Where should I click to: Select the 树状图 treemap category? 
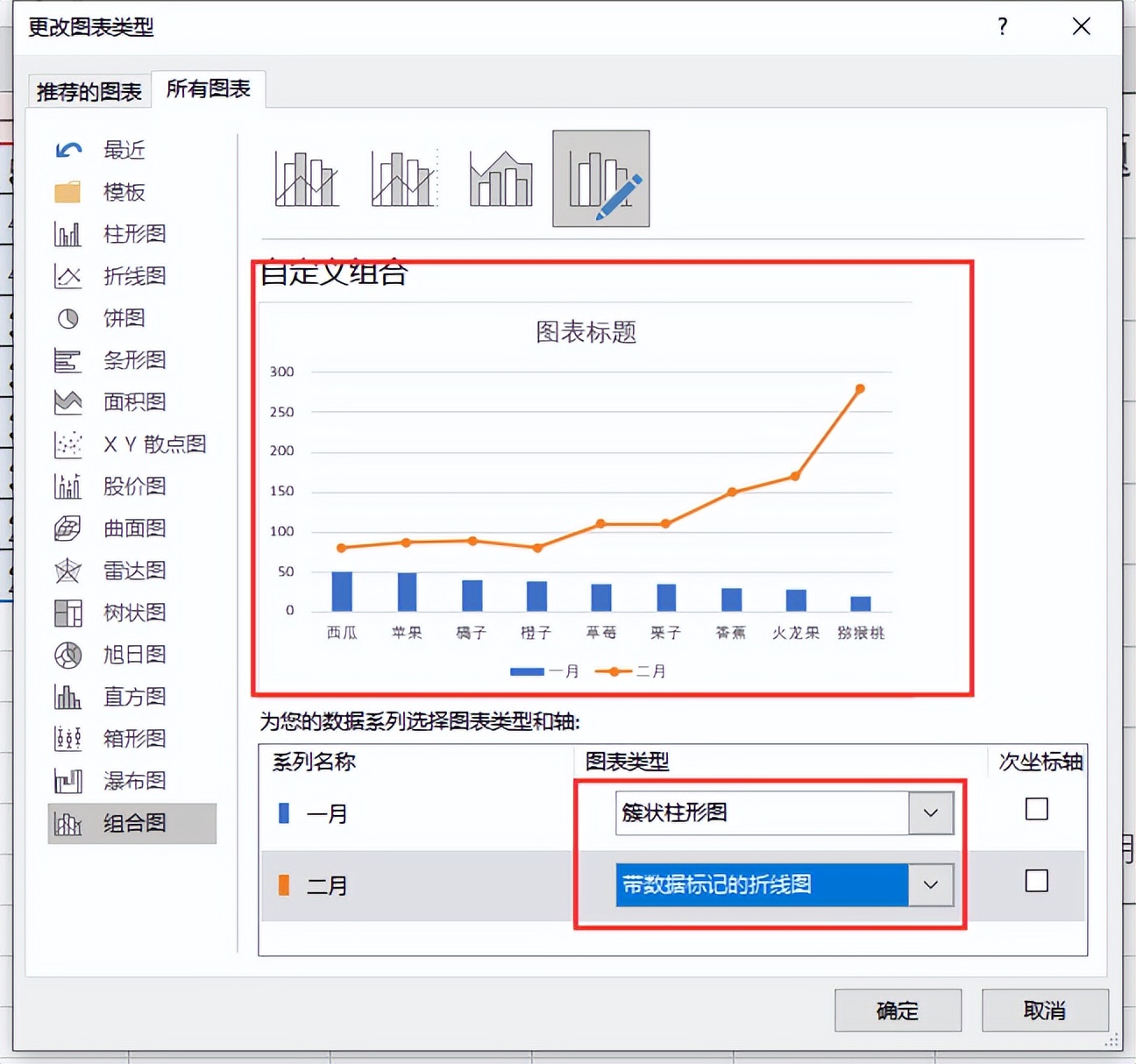(x=134, y=613)
